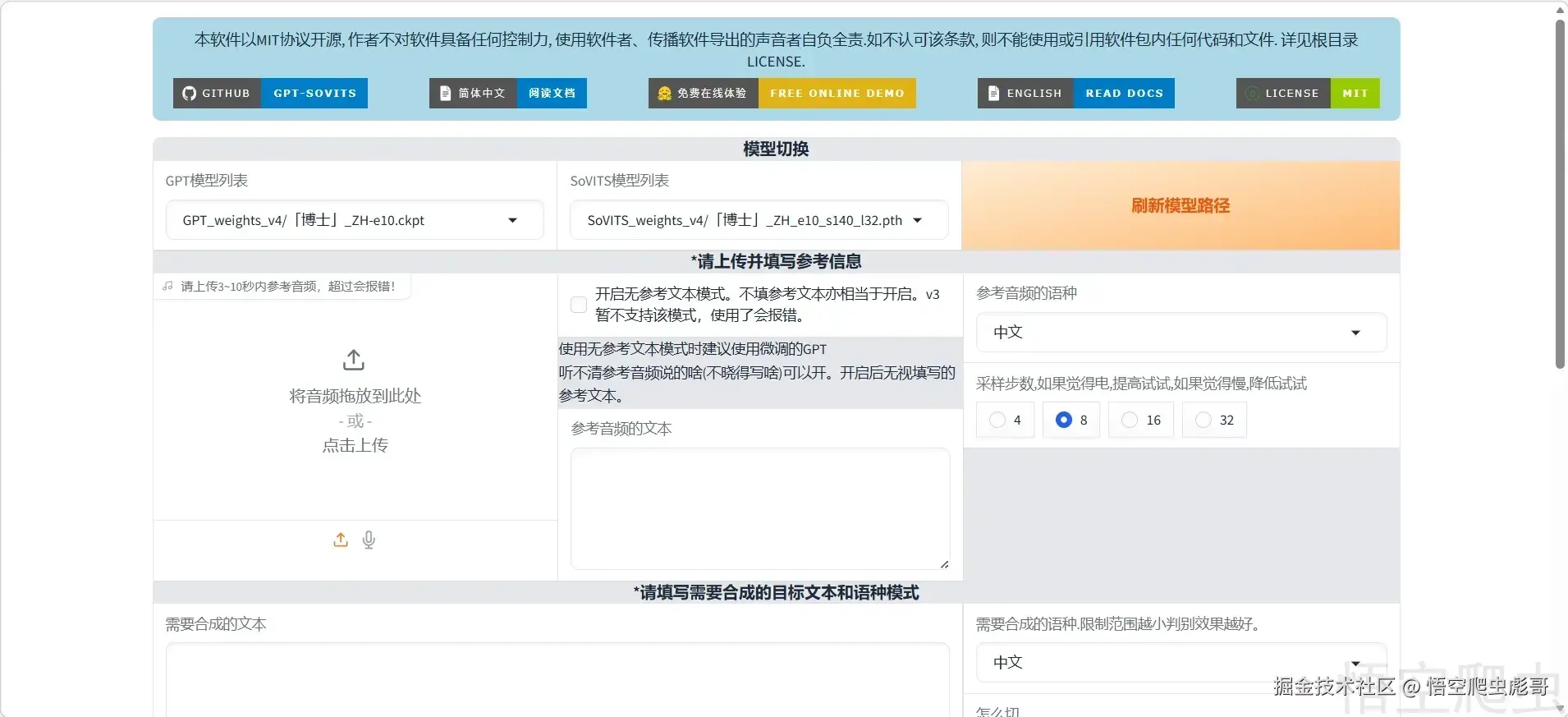Screen dimensions: 1568x717
Task: Open the GitHub GPT-SoVITS badge link
Action: 270,94
